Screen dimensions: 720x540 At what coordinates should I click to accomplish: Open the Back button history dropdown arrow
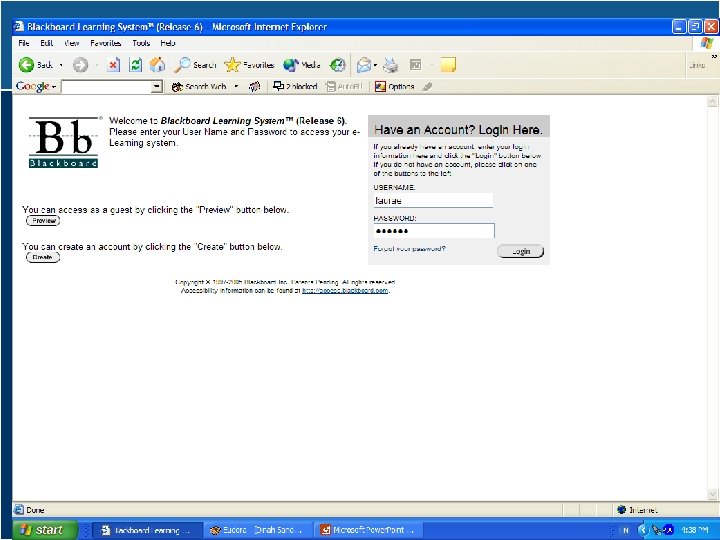(x=61, y=65)
